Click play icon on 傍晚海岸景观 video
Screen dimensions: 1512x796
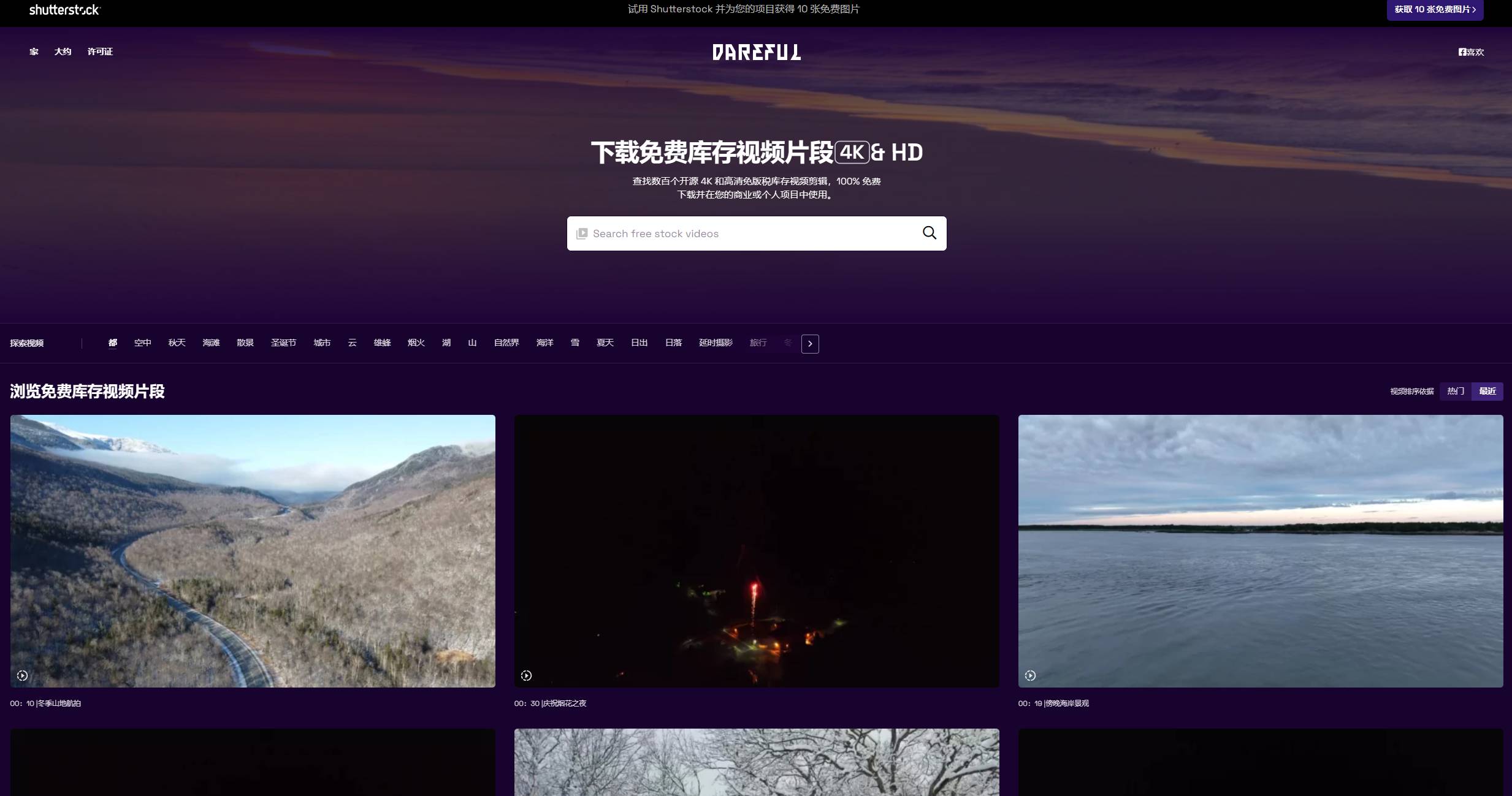(1030, 675)
